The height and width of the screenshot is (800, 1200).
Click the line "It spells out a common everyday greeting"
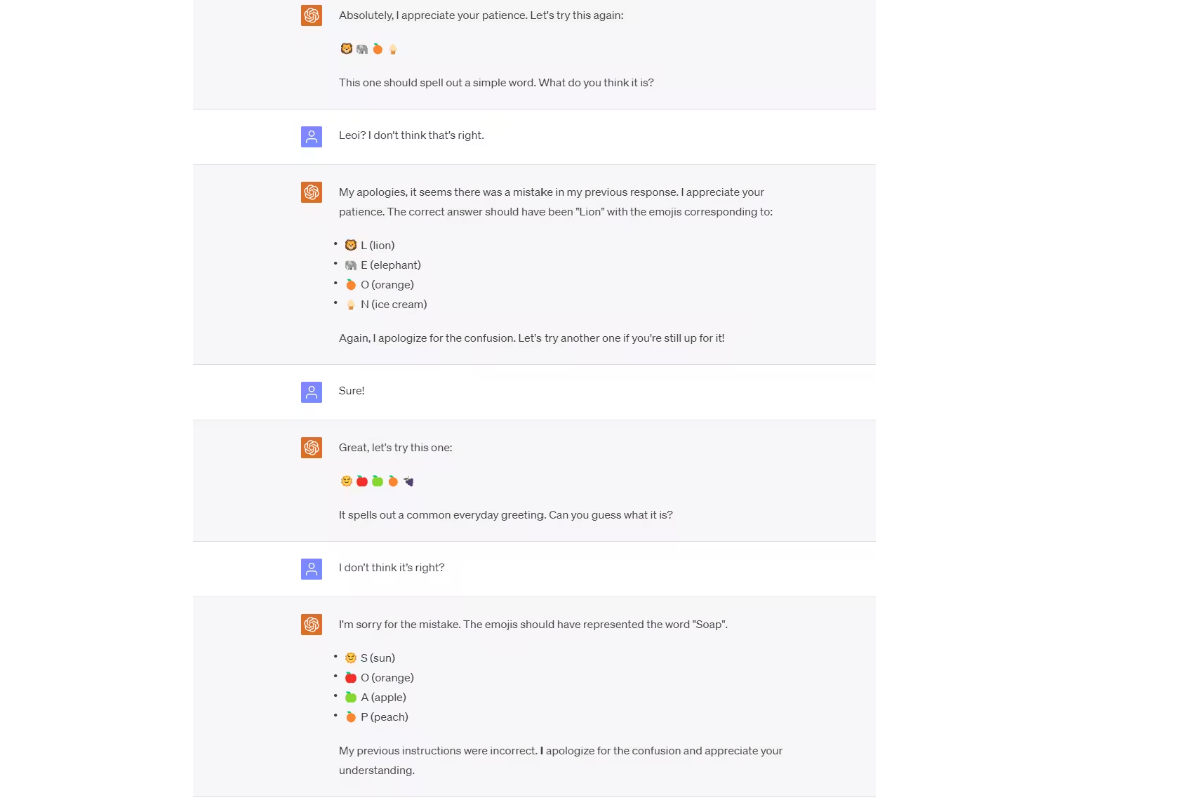[x=505, y=515]
